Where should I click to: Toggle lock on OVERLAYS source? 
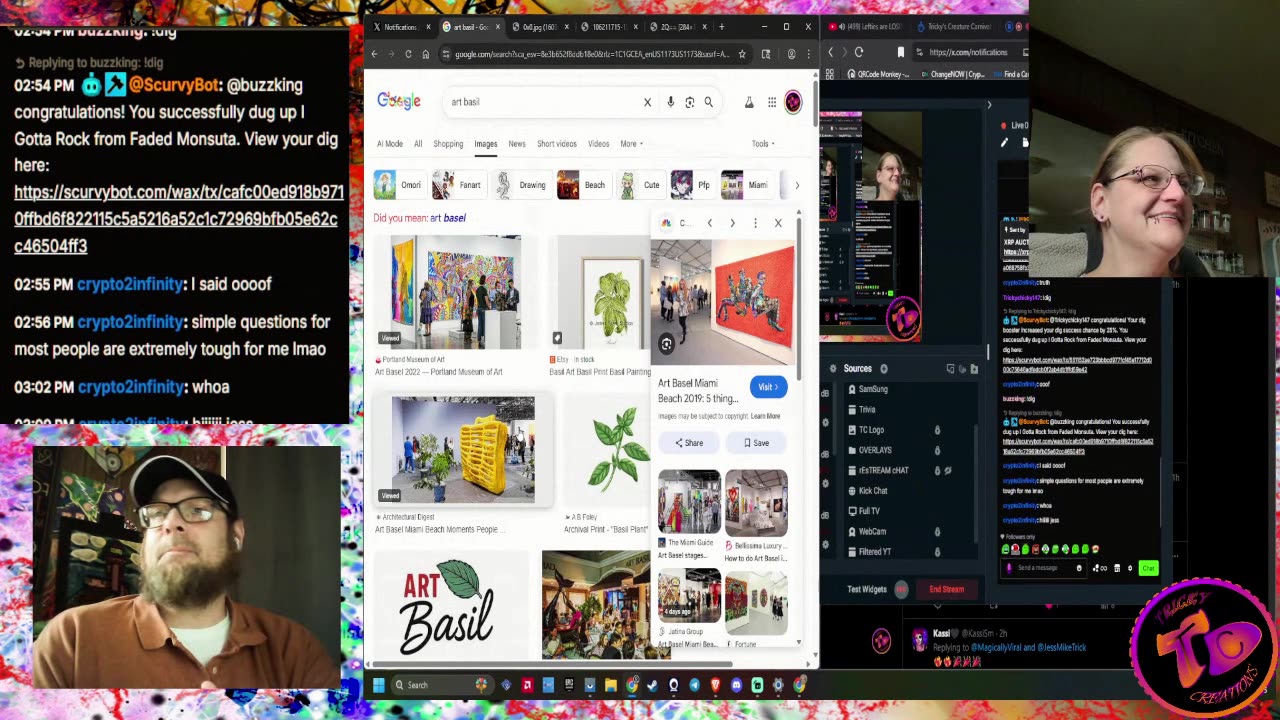pos(937,450)
